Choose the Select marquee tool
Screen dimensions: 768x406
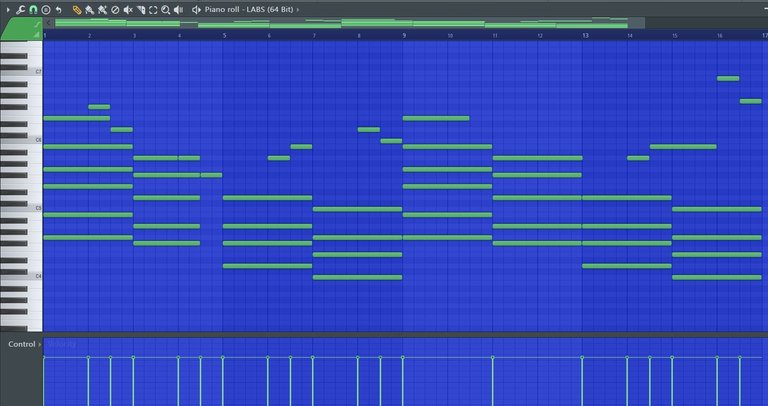tap(153, 10)
